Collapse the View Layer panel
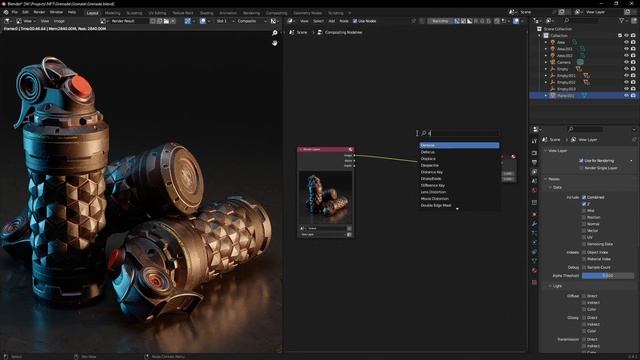 [546, 151]
